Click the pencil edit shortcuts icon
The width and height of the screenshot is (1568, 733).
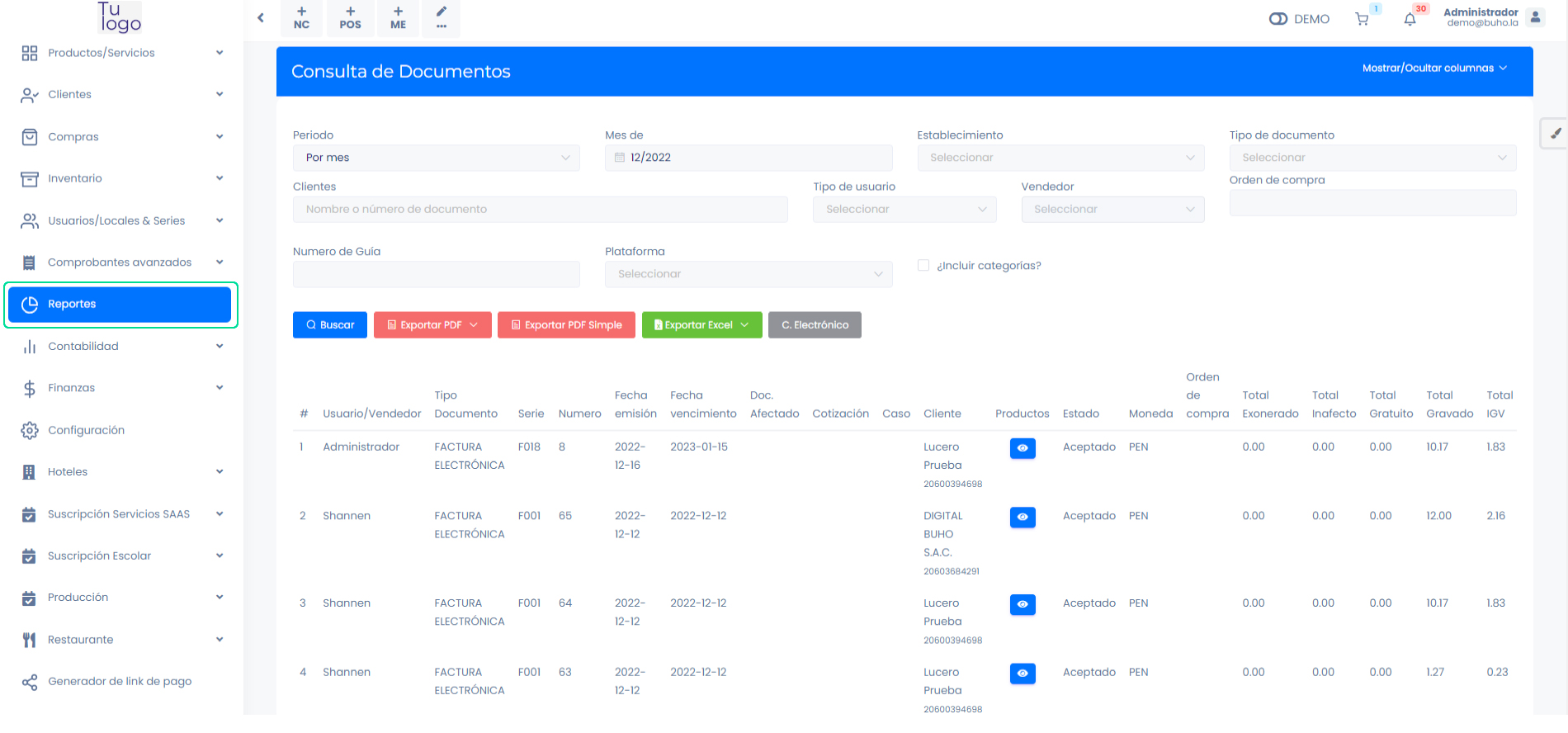[x=442, y=18]
